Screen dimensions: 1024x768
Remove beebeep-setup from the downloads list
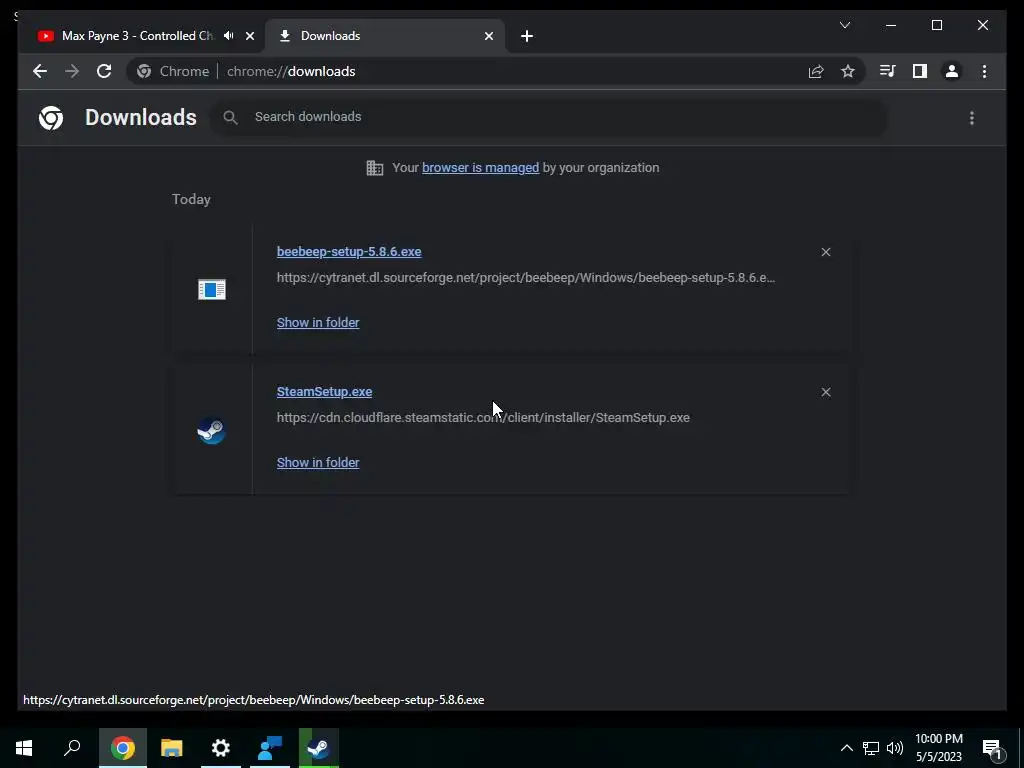825,252
